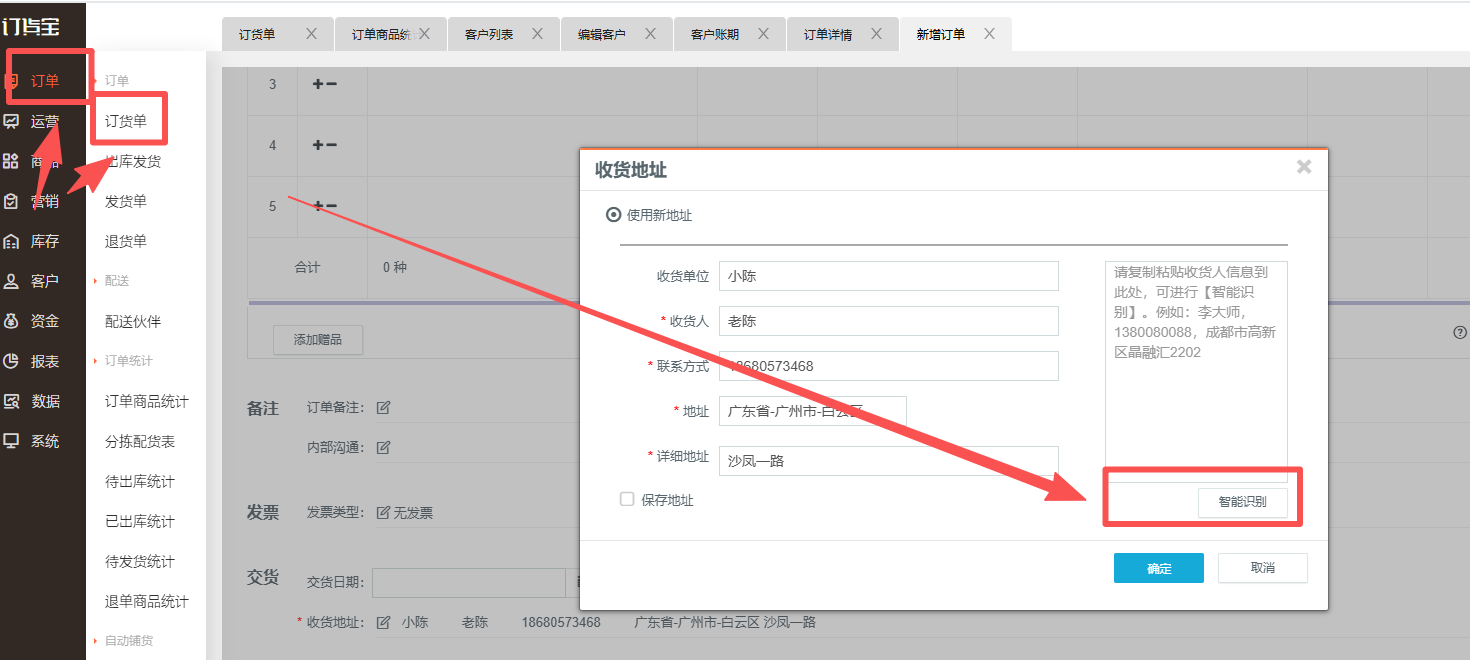Switch to the 订单商品统计 tab
This screenshot has width=1470, height=660.
pyautogui.click(x=382, y=34)
